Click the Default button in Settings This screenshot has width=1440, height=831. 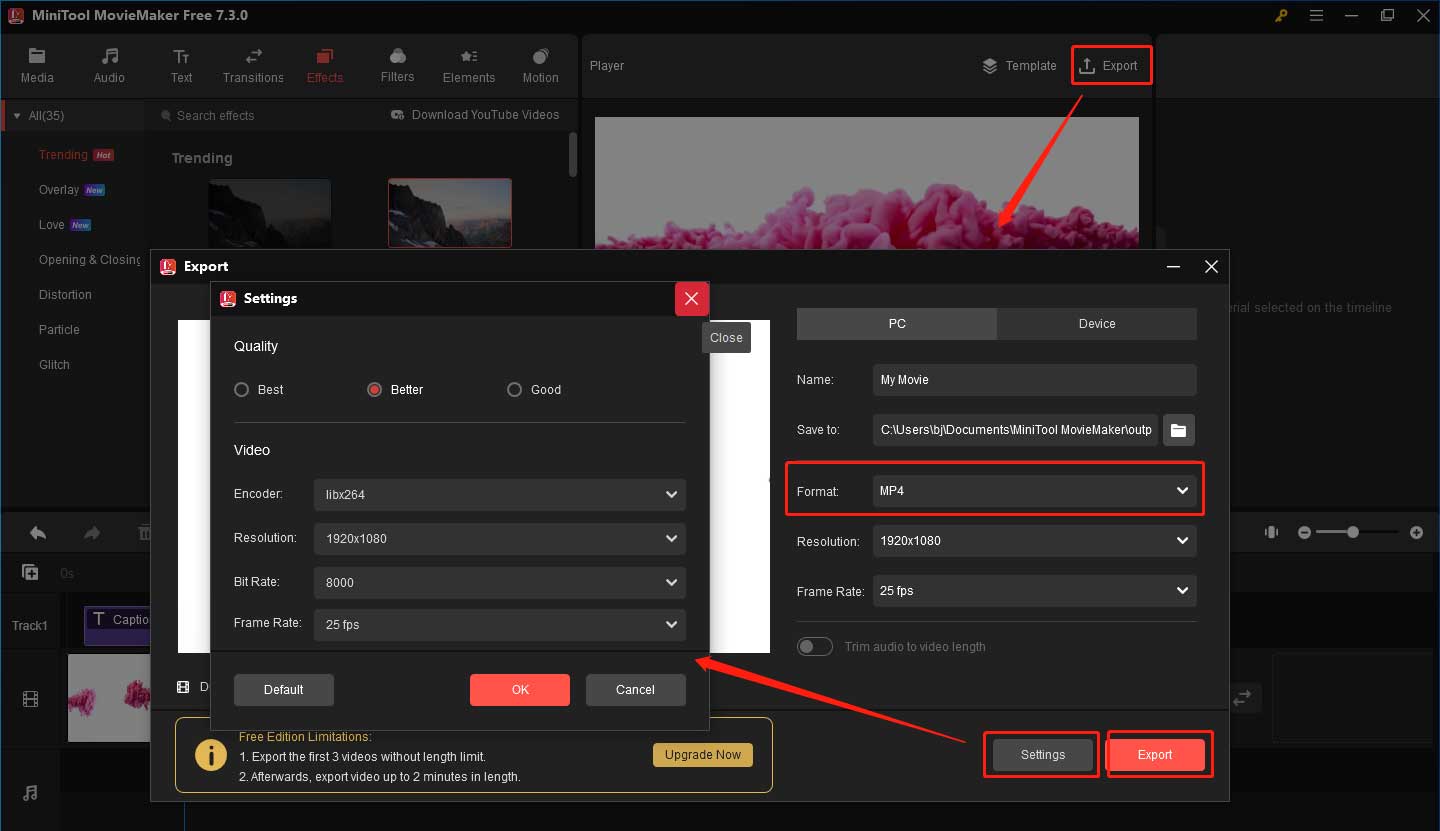pos(284,690)
